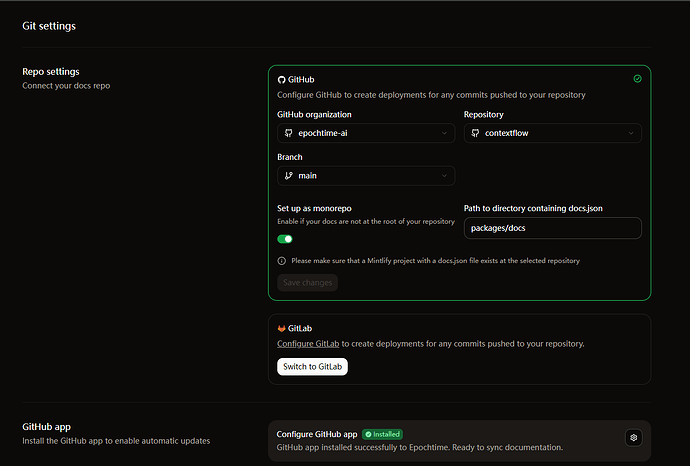Open the Repository dropdown showing contextflow
690x466 pixels.
tap(552, 133)
